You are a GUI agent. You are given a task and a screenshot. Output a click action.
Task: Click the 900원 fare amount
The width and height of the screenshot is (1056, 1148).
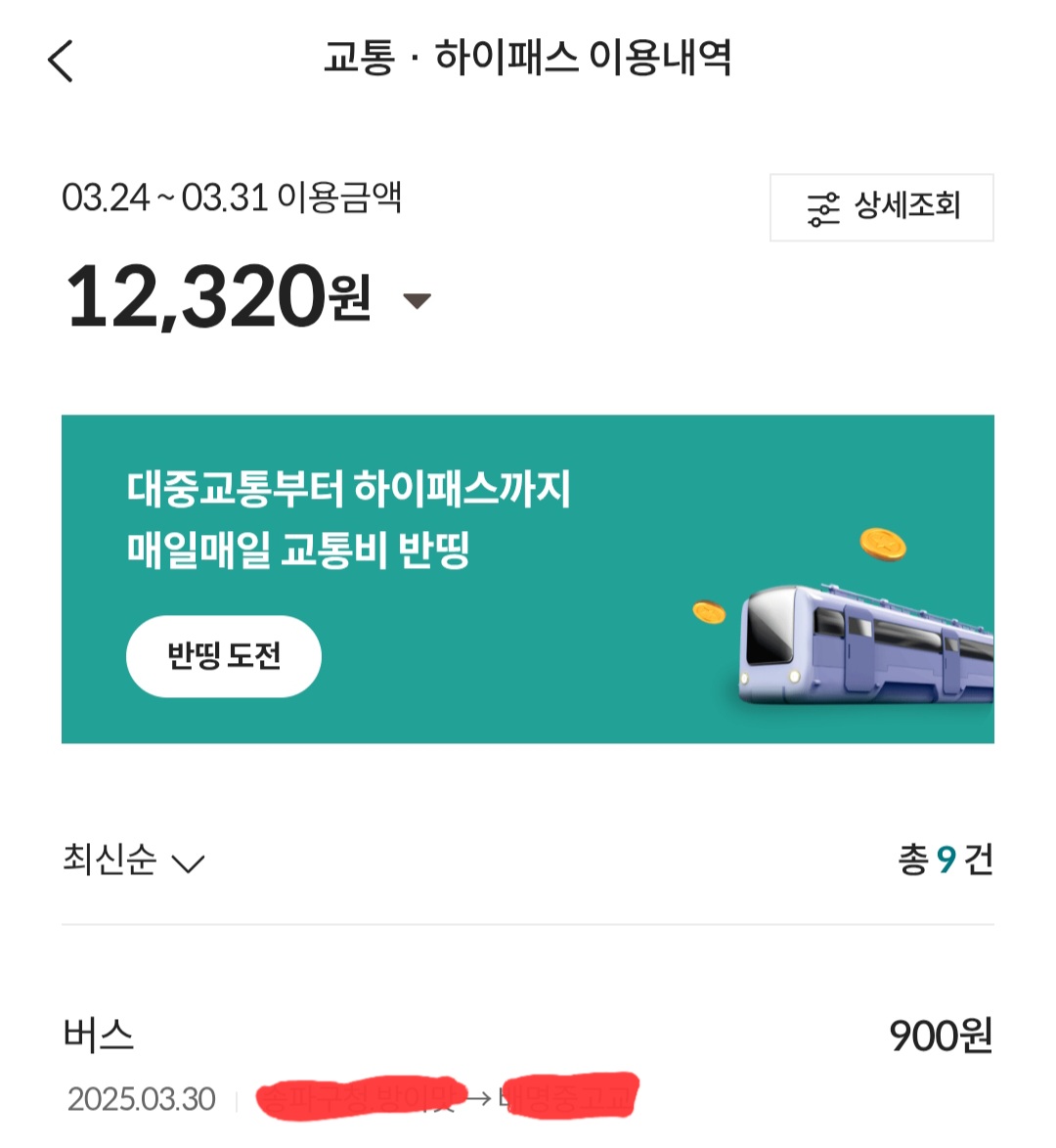[941, 1036]
